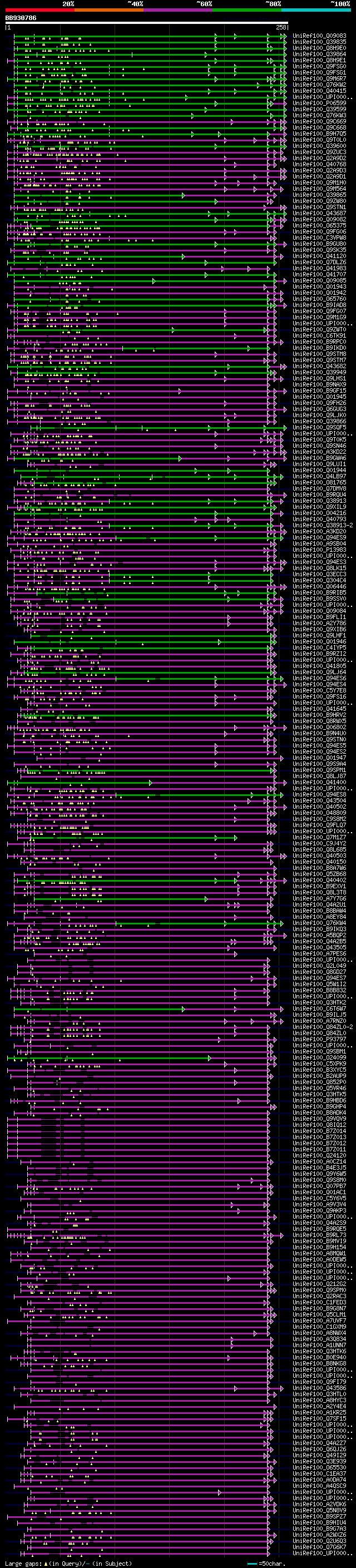Screen dimensions: 356x1568
Task: Select UniRef100_A3KD20 hit
Action: tap(319, 531)
